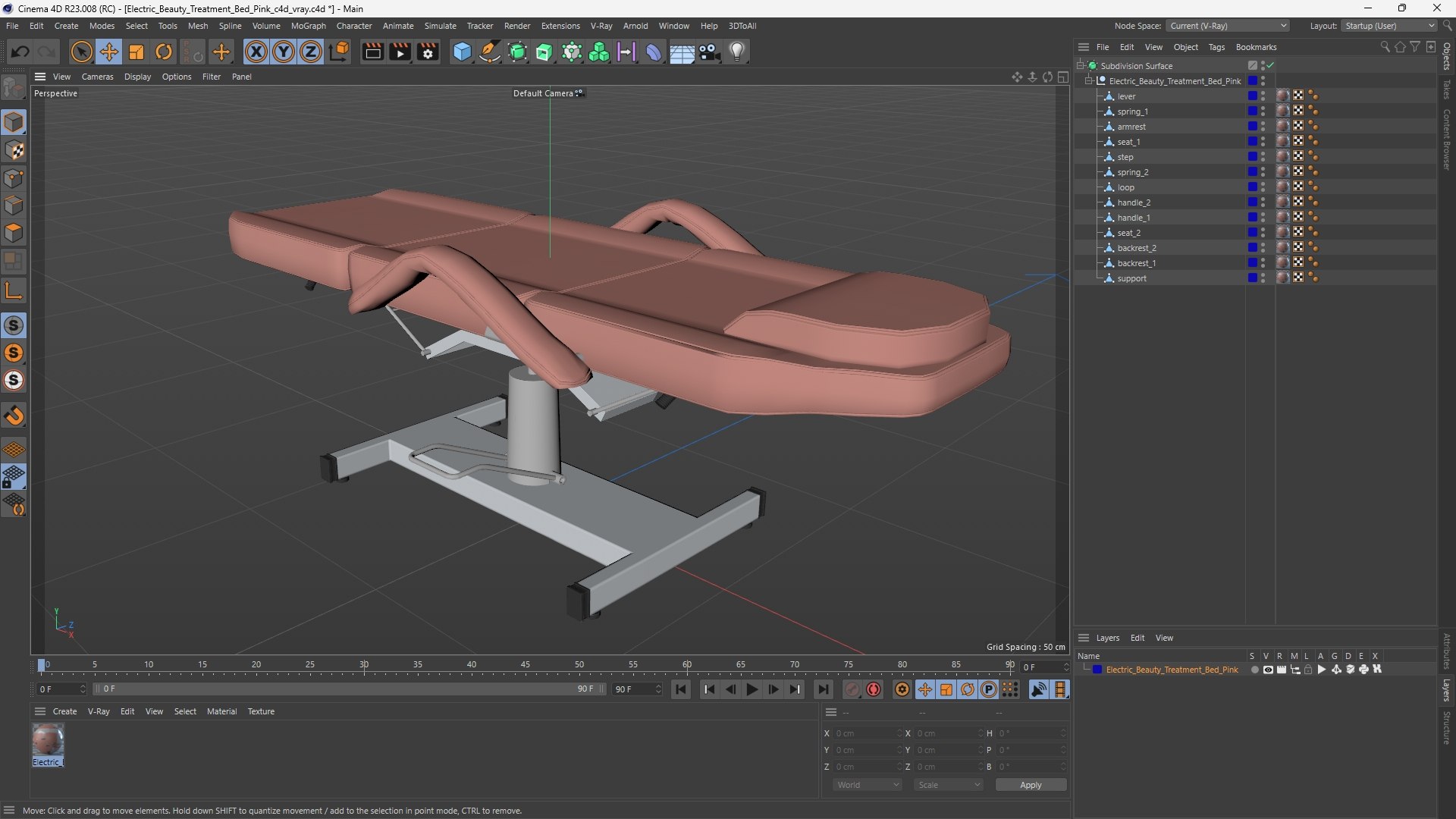Viewport: 1456px width, 819px height.
Task: Click Record Active Objects keyframe button
Action: tap(852, 689)
